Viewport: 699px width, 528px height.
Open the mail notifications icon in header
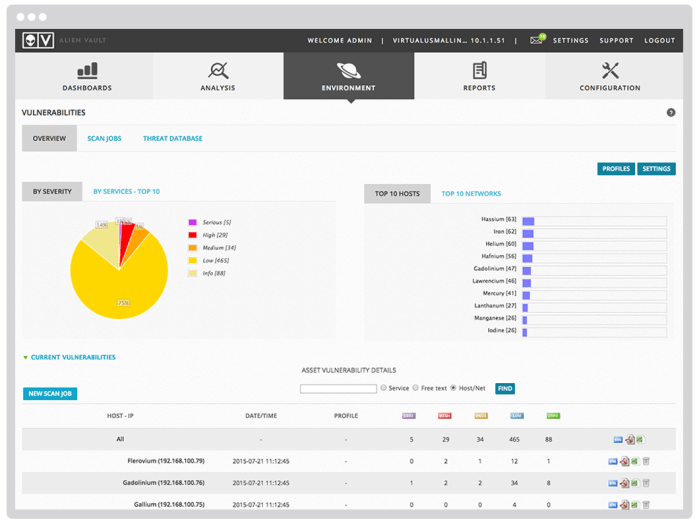[x=537, y=40]
